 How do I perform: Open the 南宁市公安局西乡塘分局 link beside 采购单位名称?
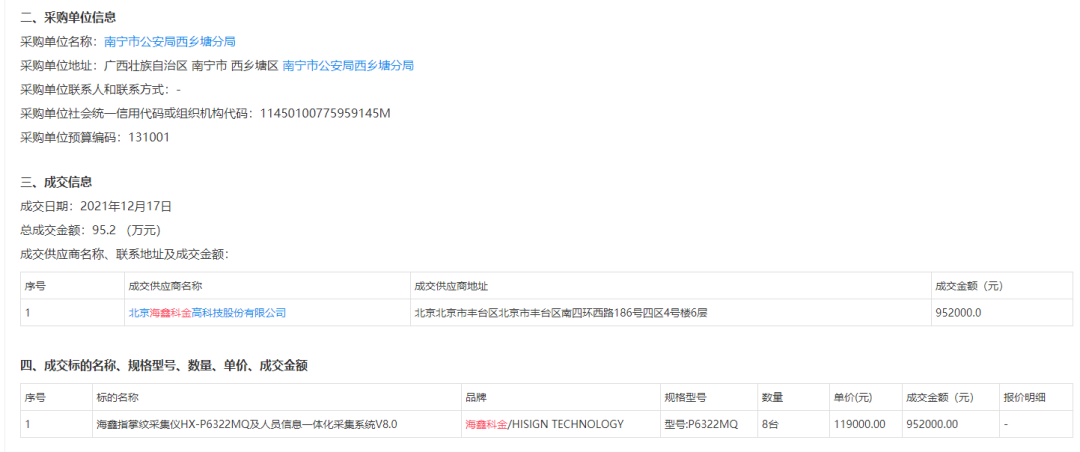[x=169, y=41]
